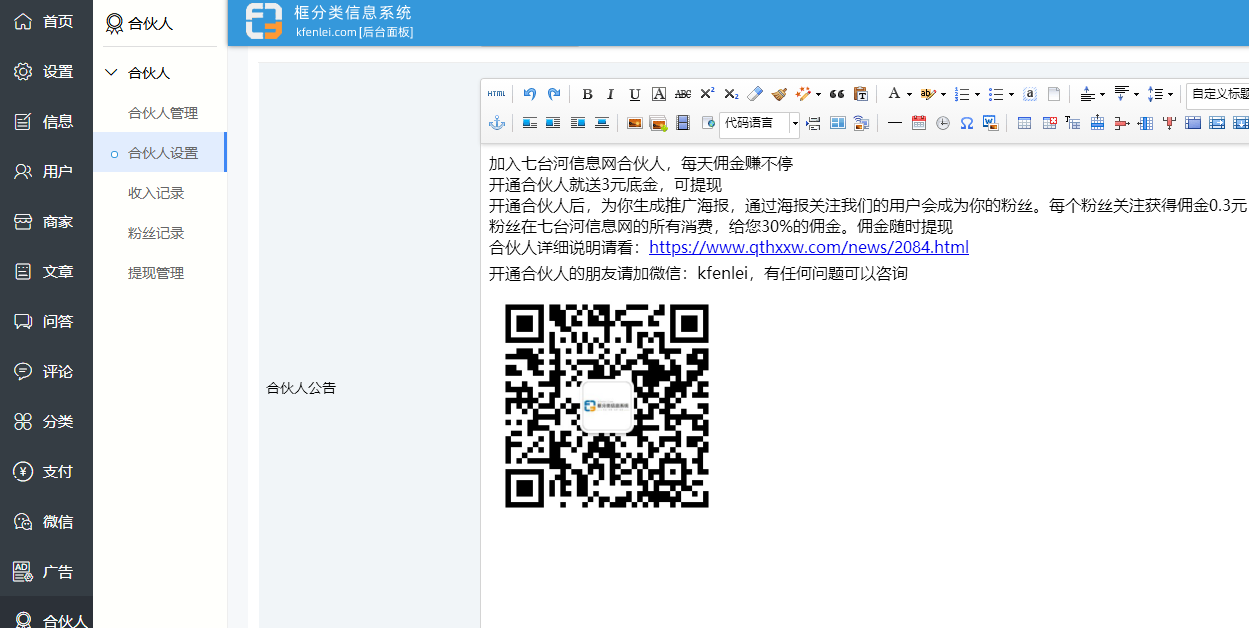Screen dimensions: 1249x628
Task: Expand the font color dropdown arrow
Action: 909,95
